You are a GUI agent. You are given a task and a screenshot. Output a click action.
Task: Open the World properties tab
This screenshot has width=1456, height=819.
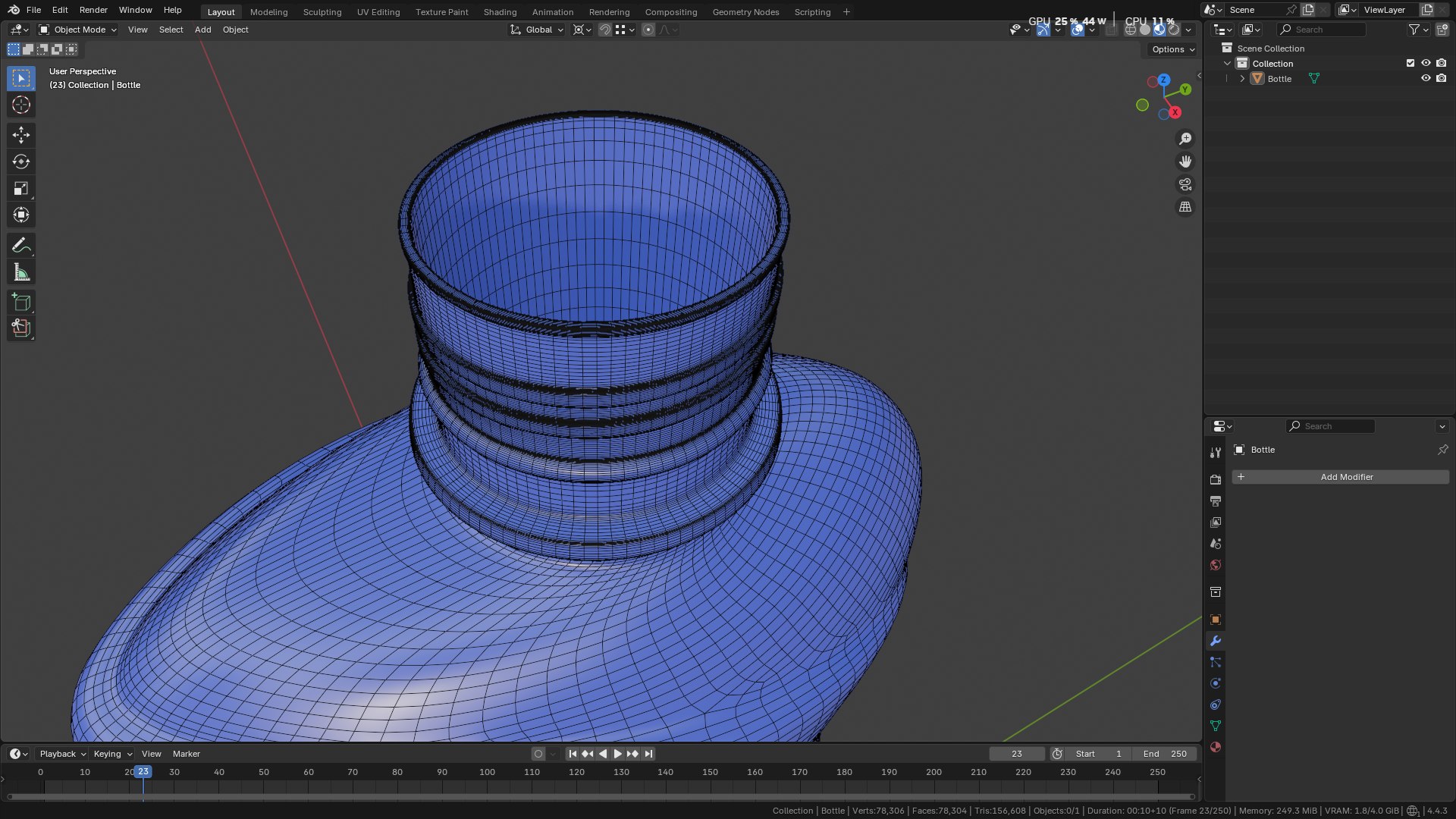[x=1216, y=565]
